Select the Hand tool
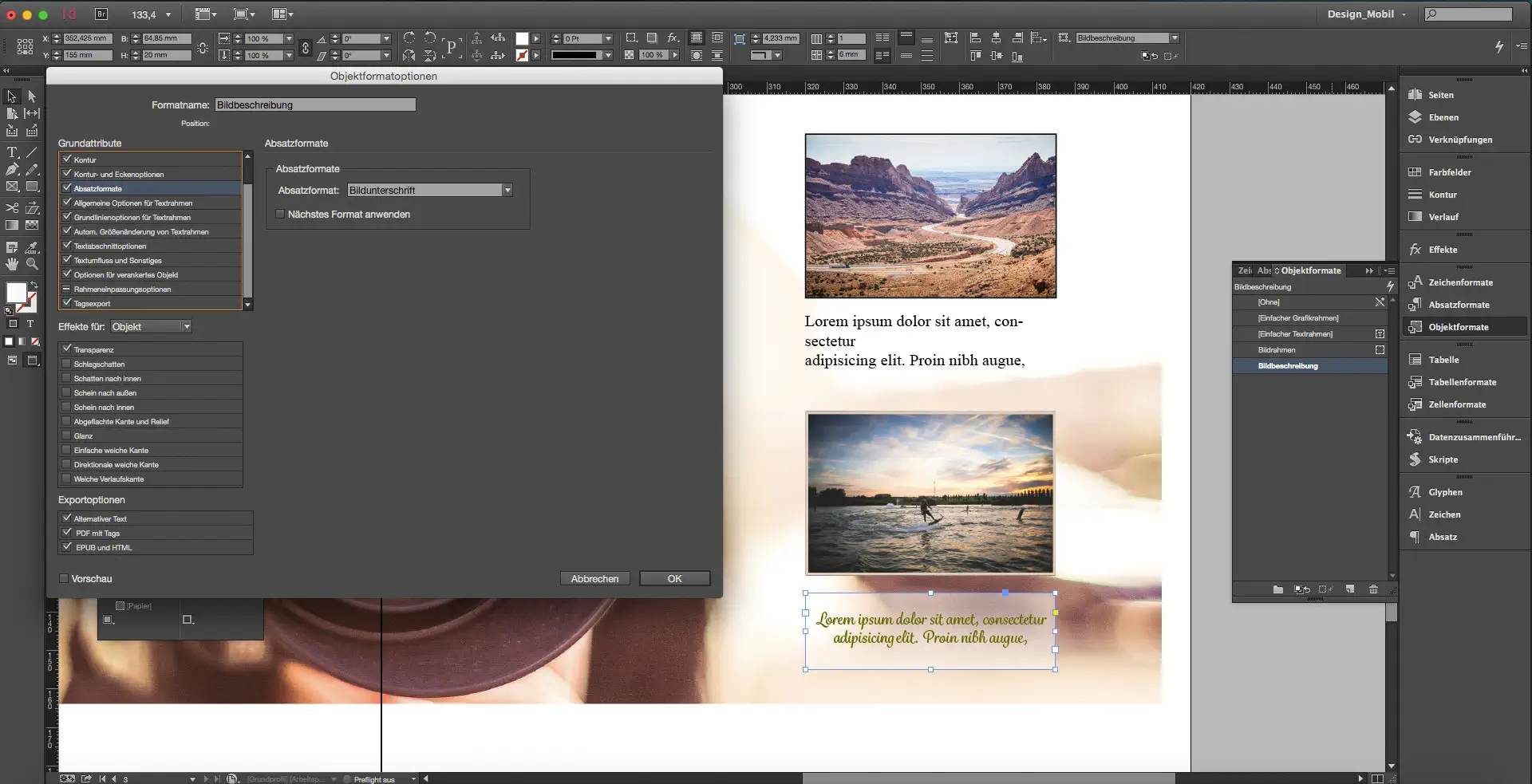Image resolution: width=1532 pixels, height=784 pixels. point(12,264)
